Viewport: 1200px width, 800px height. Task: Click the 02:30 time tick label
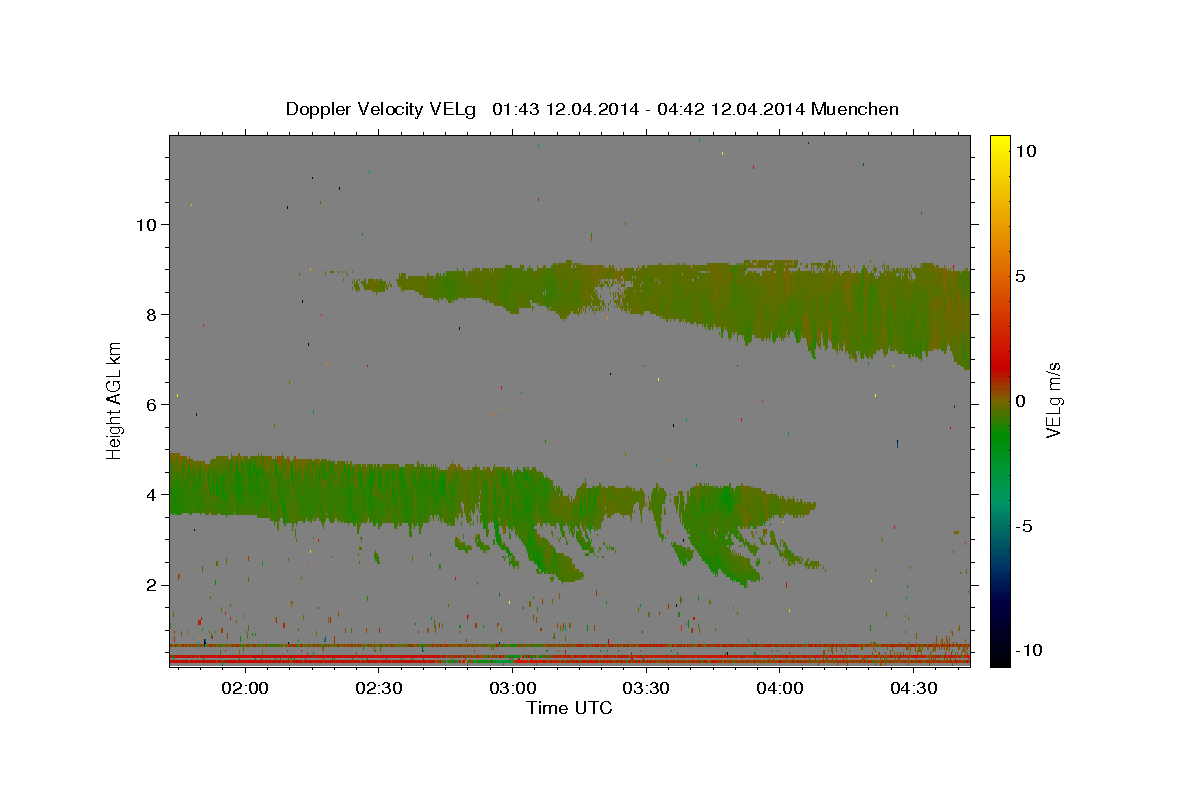pyautogui.click(x=378, y=689)
